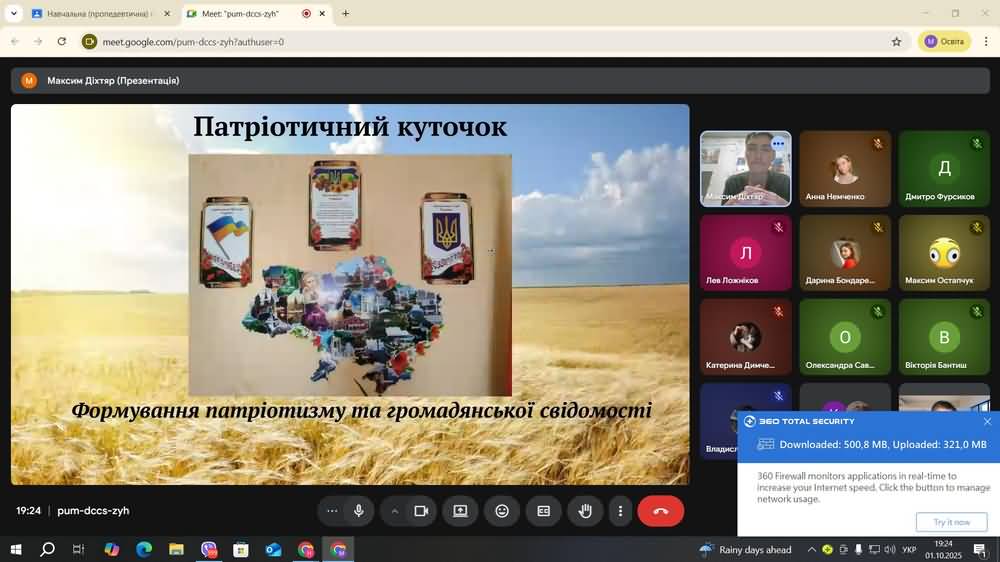Close the 360 Total Security popup

[987, 422]
